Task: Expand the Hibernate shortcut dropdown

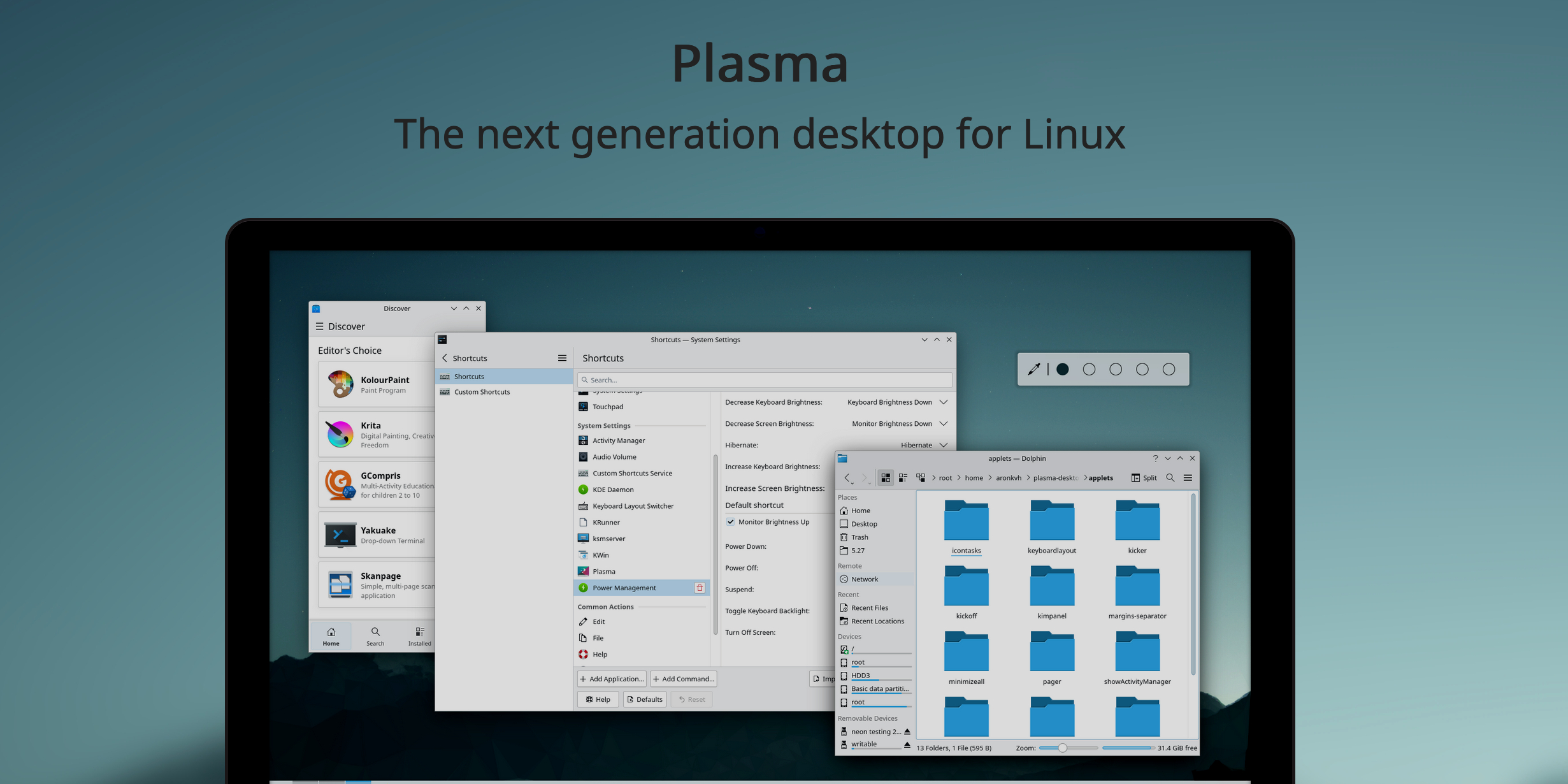Action: 944,445
